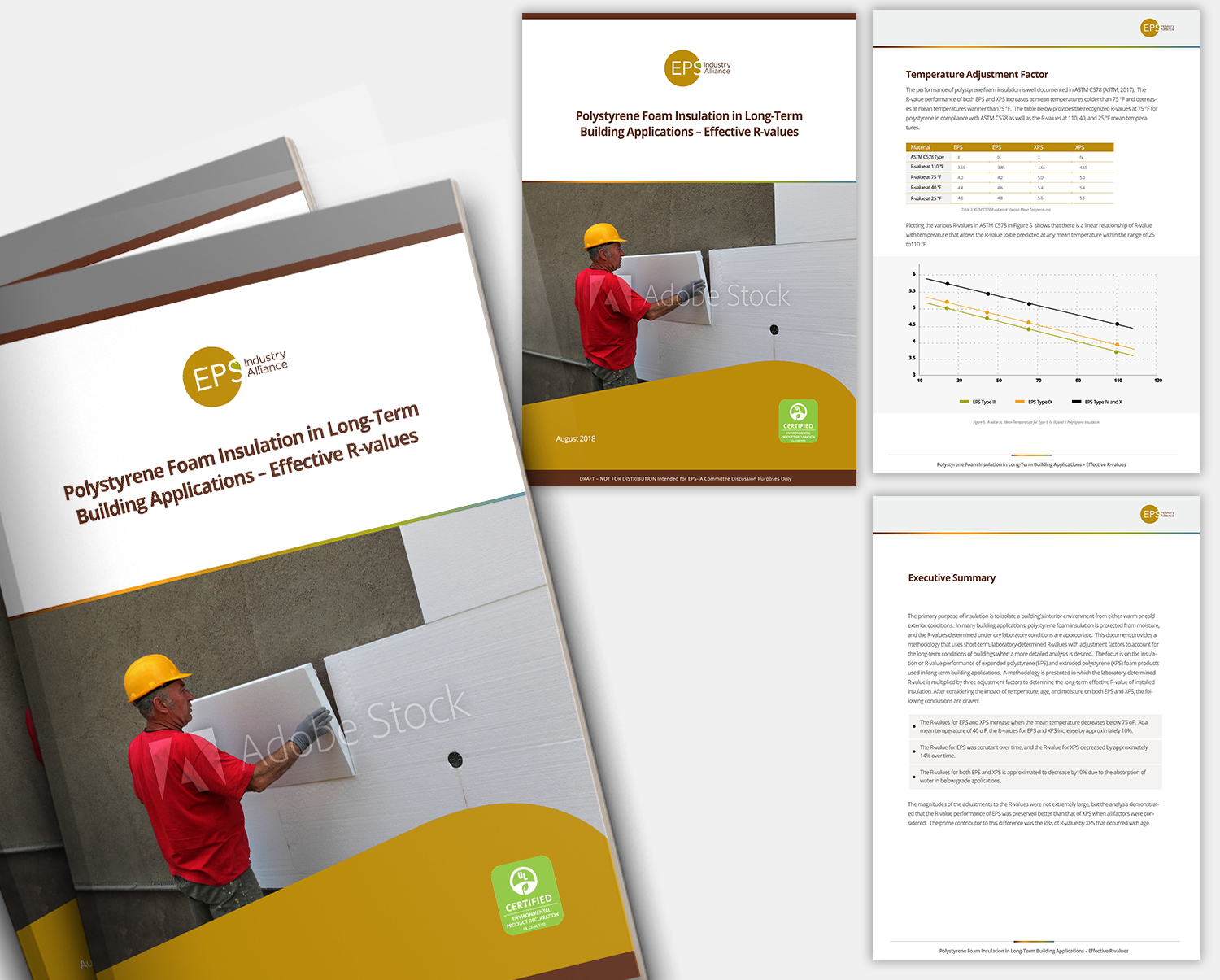This screenshot has width=1220, height=980.
Task: Click the EPS logo on the Executive Summary page
Action: (1157, 514)
